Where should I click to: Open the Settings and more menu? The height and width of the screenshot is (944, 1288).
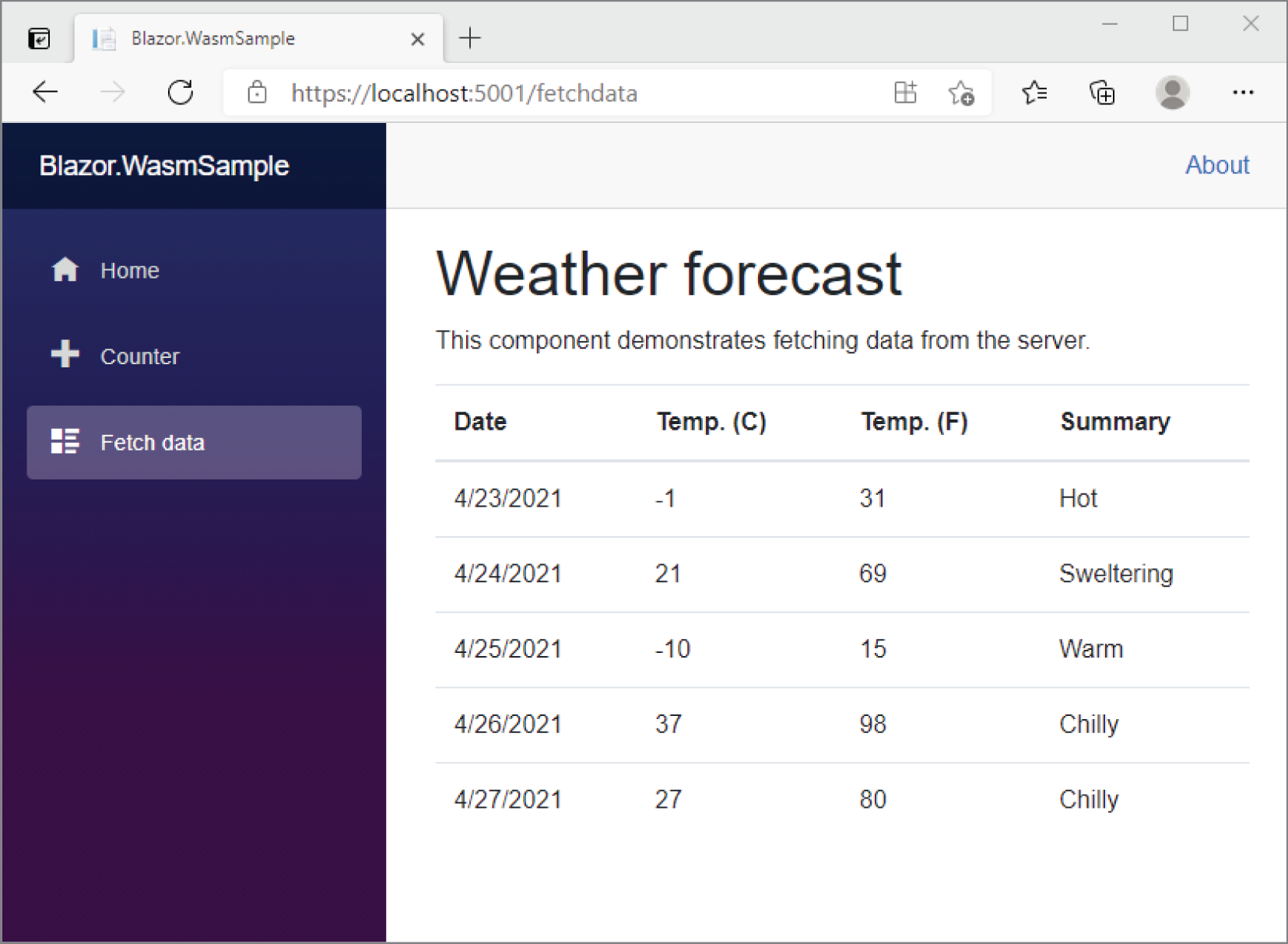point(1244,92)
